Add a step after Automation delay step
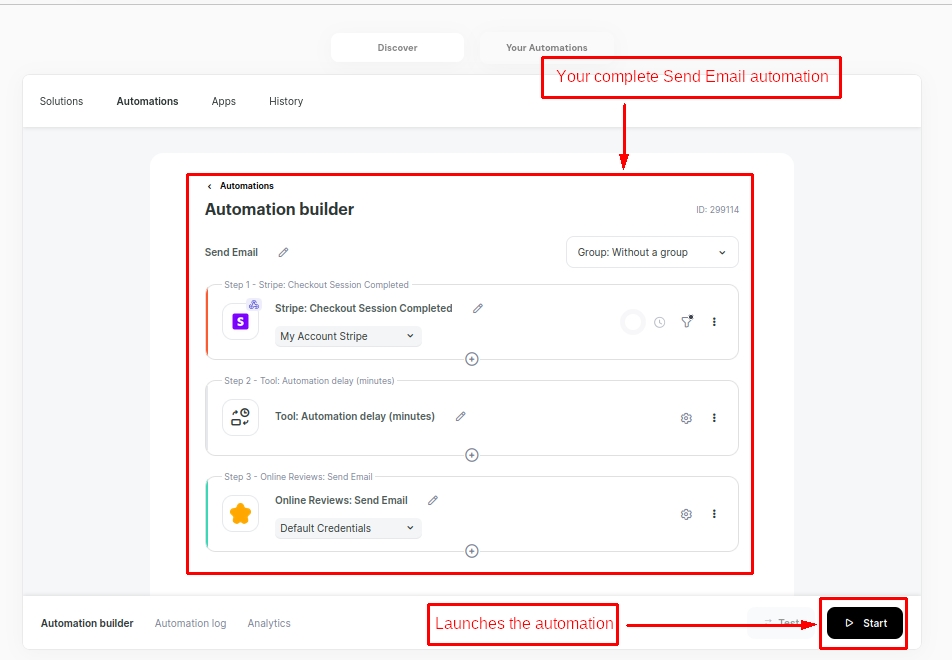This screenshot has height=660, width=952. (x=472, y=455)
